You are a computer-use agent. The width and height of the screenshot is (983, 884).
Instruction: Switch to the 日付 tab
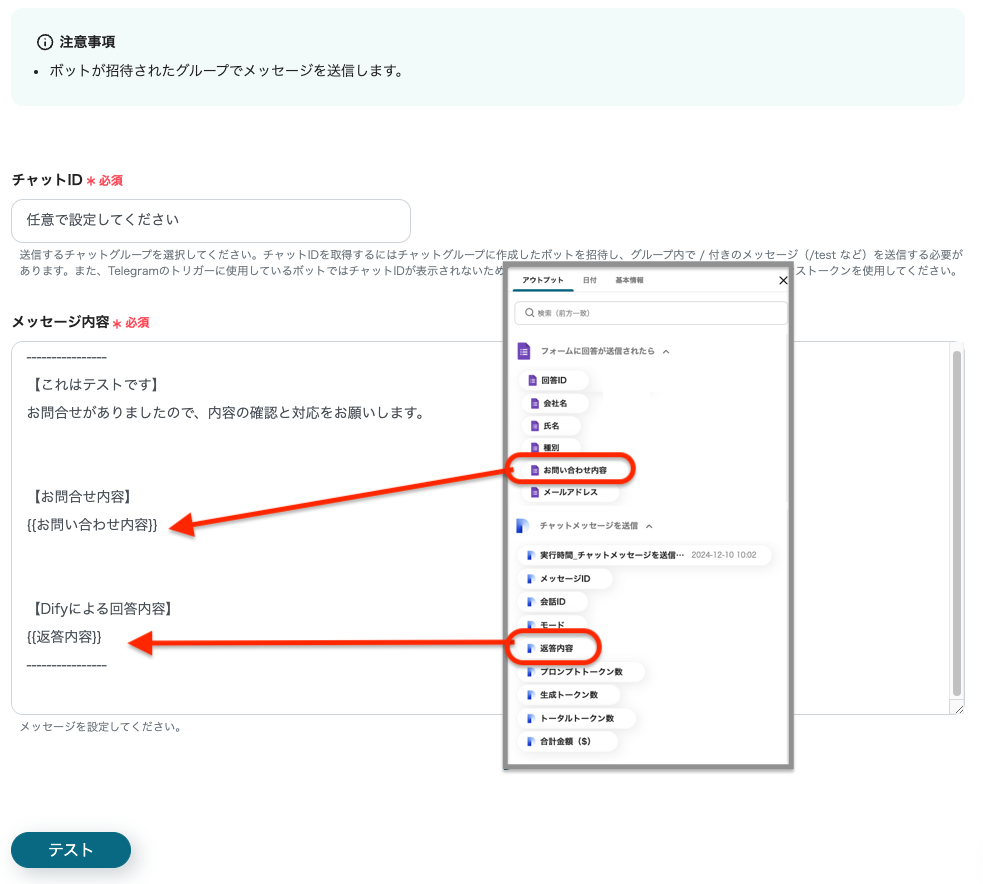(x=589, y=281)
